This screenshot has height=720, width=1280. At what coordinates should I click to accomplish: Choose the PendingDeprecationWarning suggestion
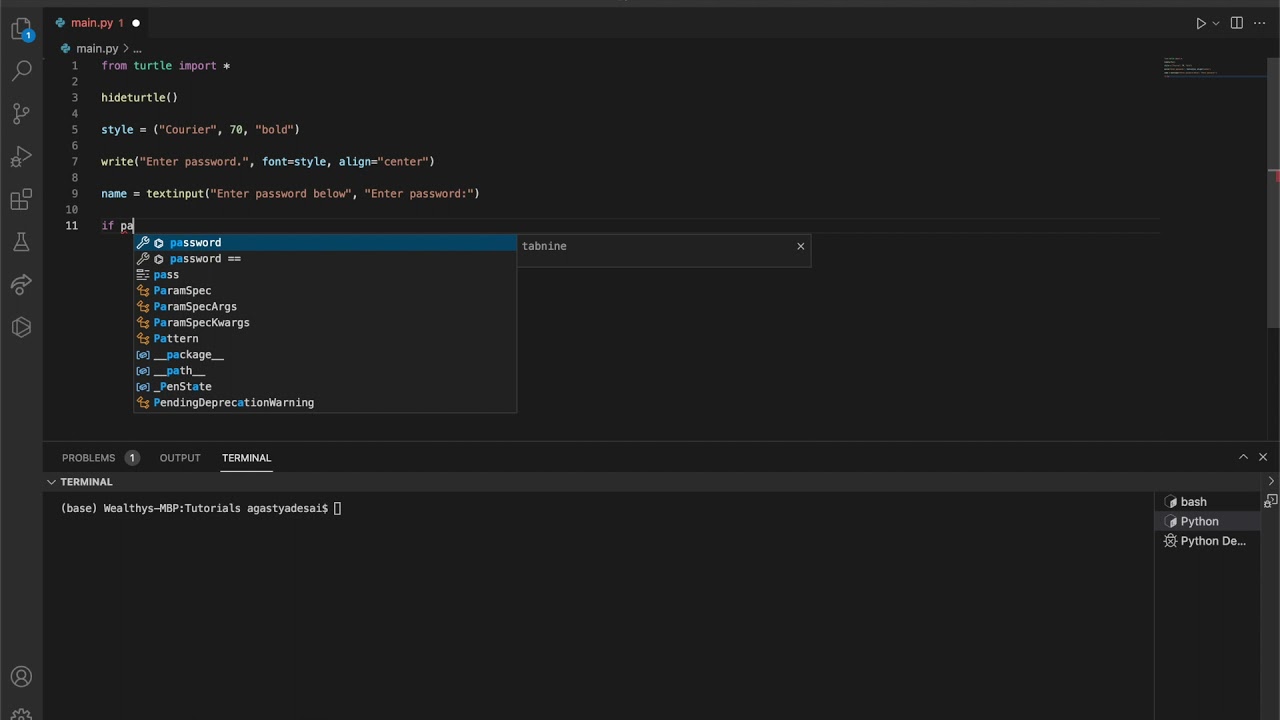coord(325,402)
